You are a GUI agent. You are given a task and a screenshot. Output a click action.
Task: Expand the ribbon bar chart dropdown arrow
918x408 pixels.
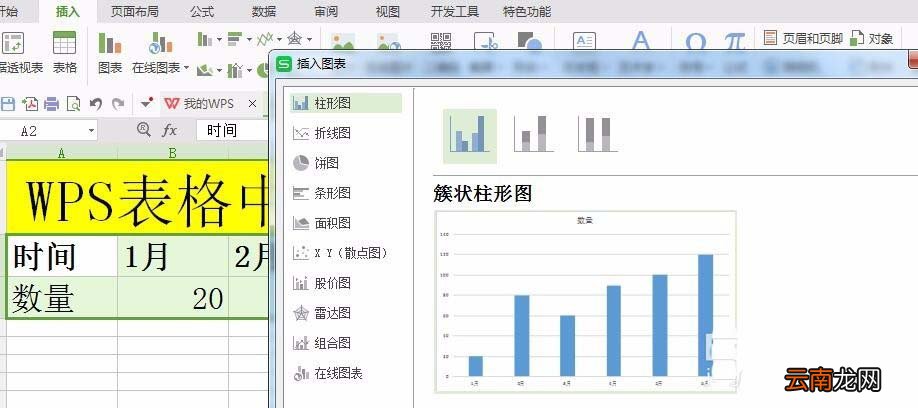tap(249, 40)
